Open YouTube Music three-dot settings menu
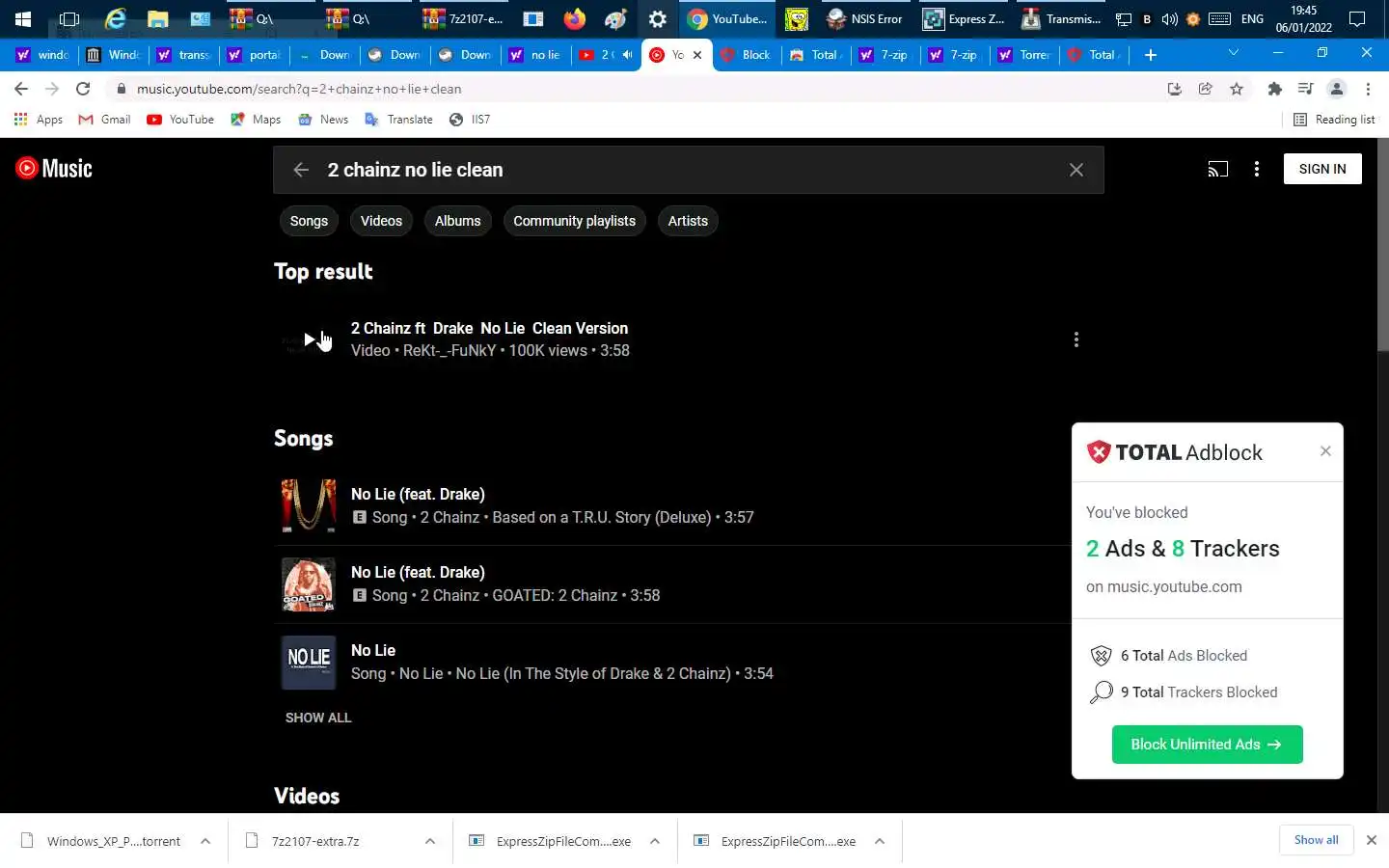Image resolution: width=1389 pixels, height=868 pixels. click(x=1256, y=170)
